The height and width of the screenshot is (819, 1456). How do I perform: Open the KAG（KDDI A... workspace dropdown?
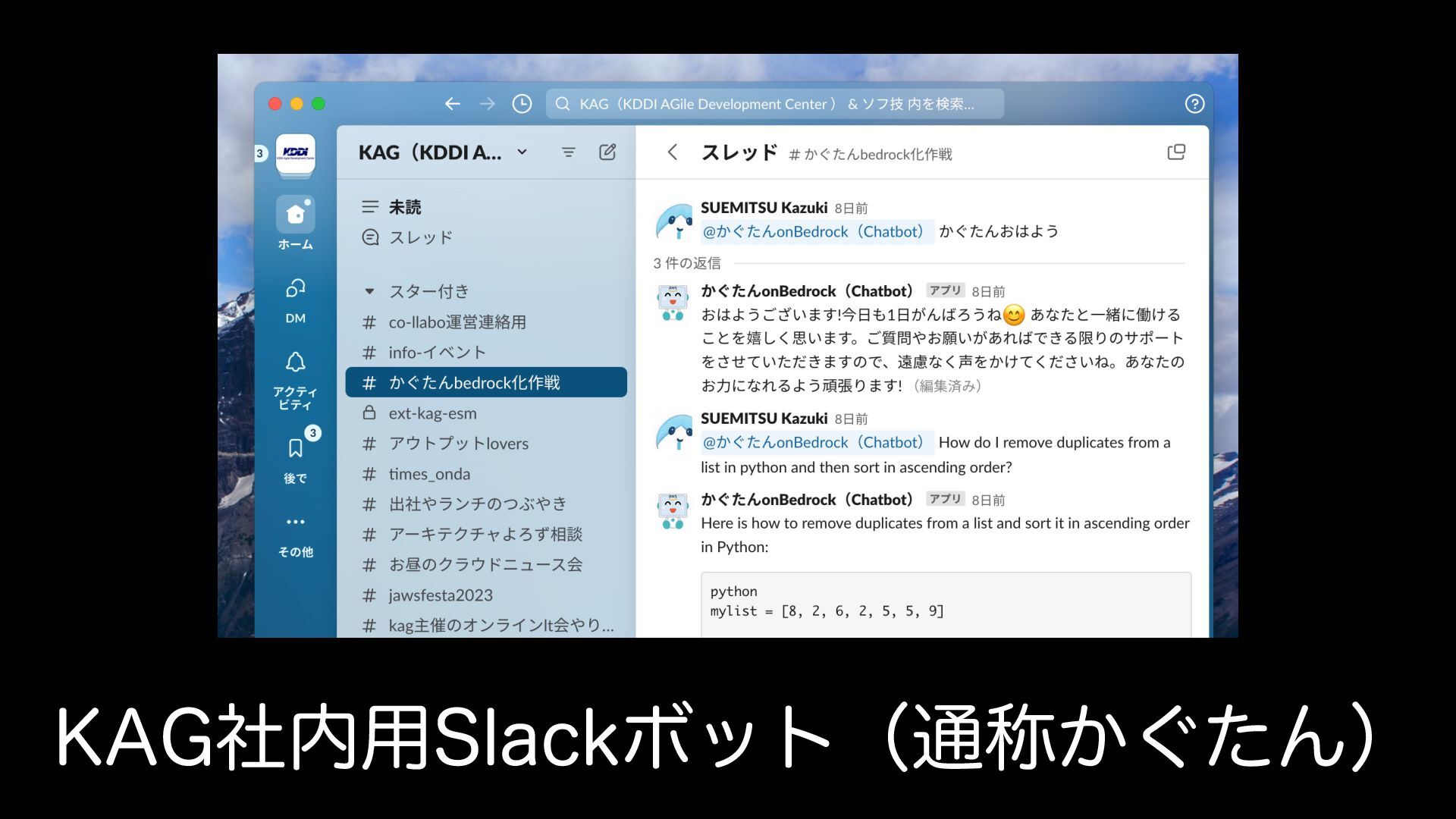443,152
